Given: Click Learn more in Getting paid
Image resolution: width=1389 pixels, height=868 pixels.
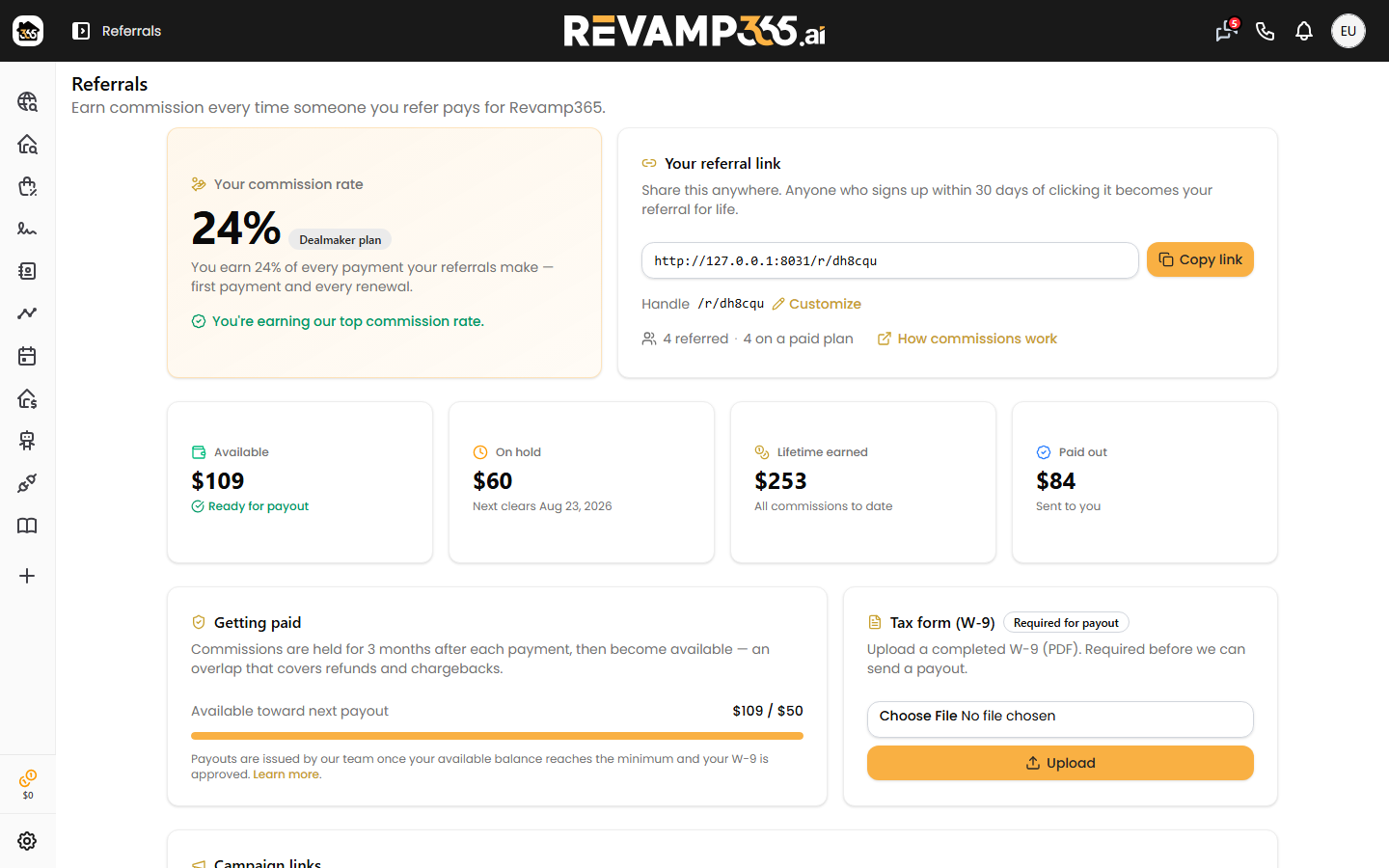Looking at the screenshot, I should point(286,774).
